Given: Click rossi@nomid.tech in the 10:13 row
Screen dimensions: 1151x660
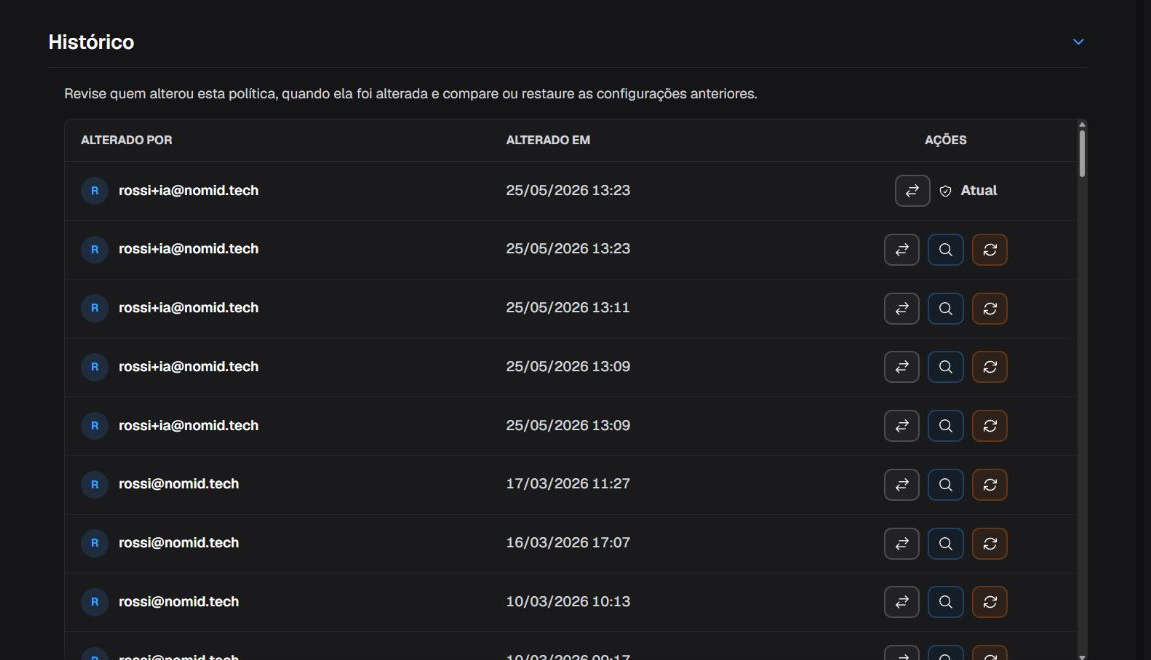Looking at the screenshot, I should (x=178, y=601).
